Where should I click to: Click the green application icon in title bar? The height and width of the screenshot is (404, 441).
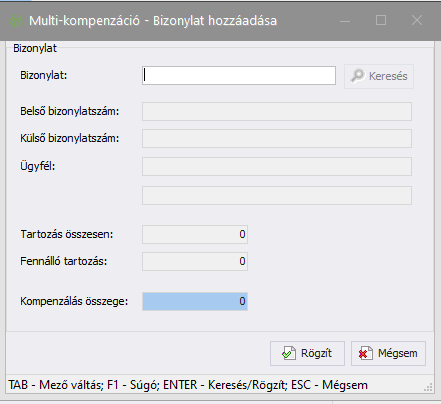click(16, 21)
